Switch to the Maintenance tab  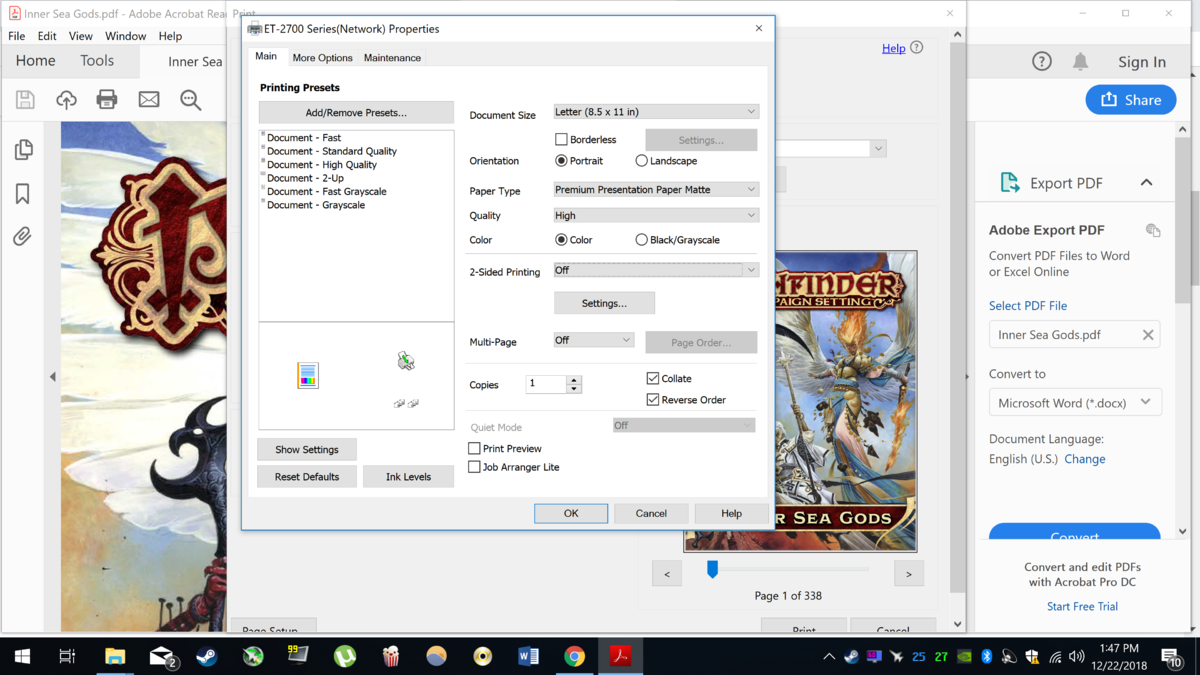click(x=392, y=58)
